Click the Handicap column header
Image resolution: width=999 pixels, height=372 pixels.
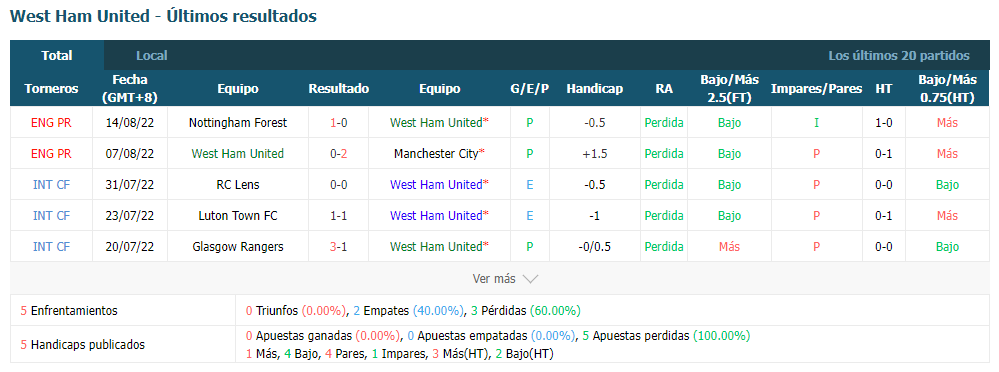coord(594,89)
